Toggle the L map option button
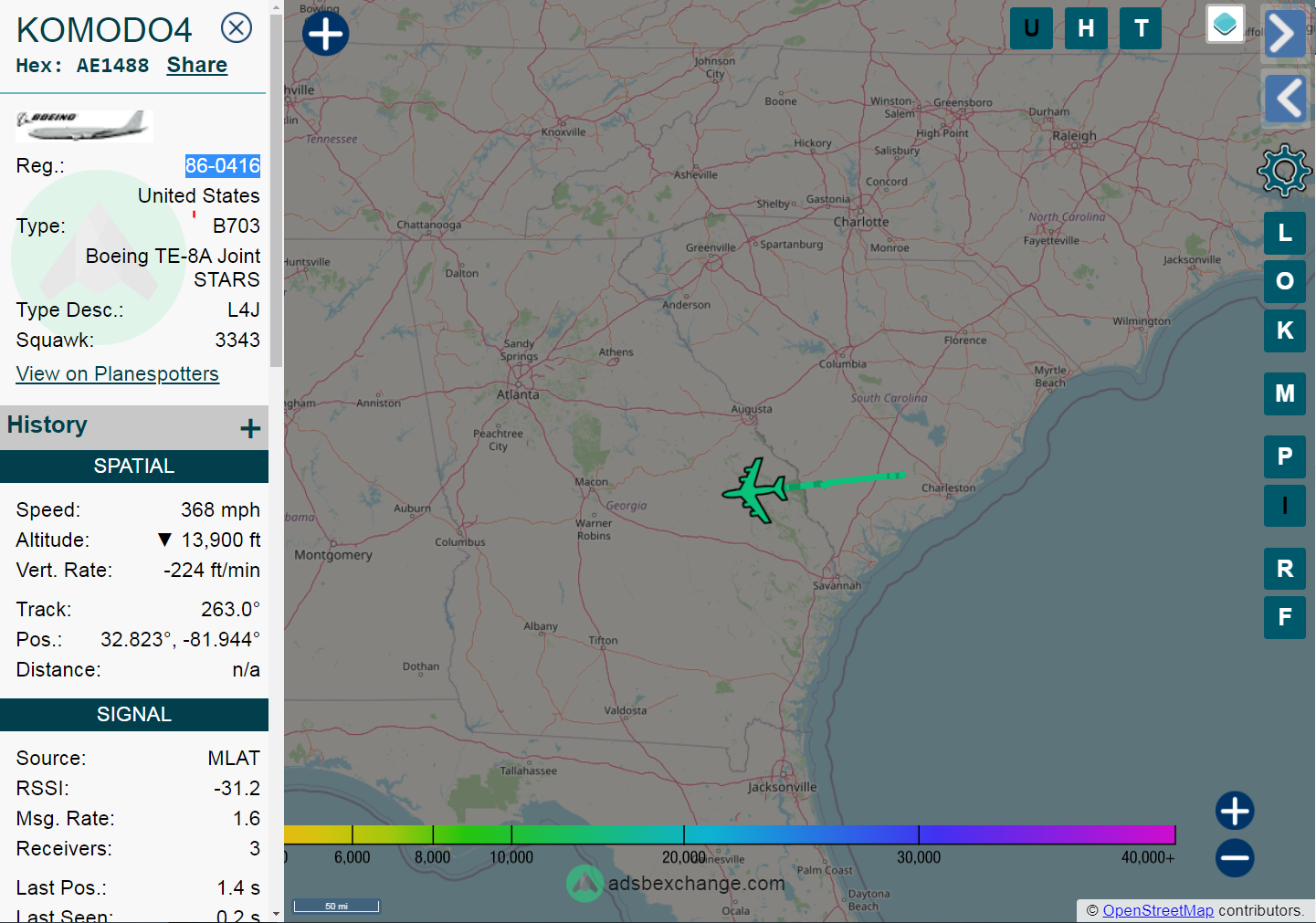 pyautogui.click(x=1285, y=233)
